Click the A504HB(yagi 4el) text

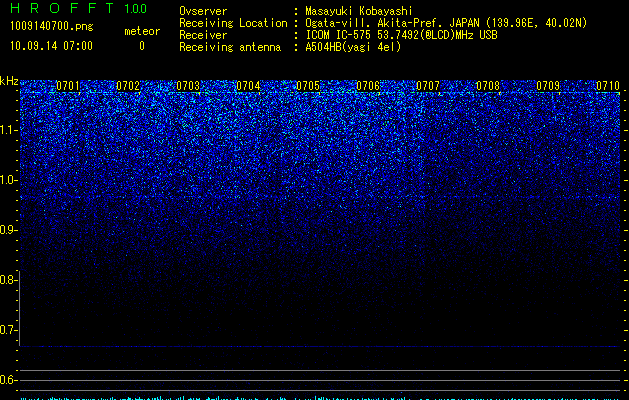pos(353,47)
